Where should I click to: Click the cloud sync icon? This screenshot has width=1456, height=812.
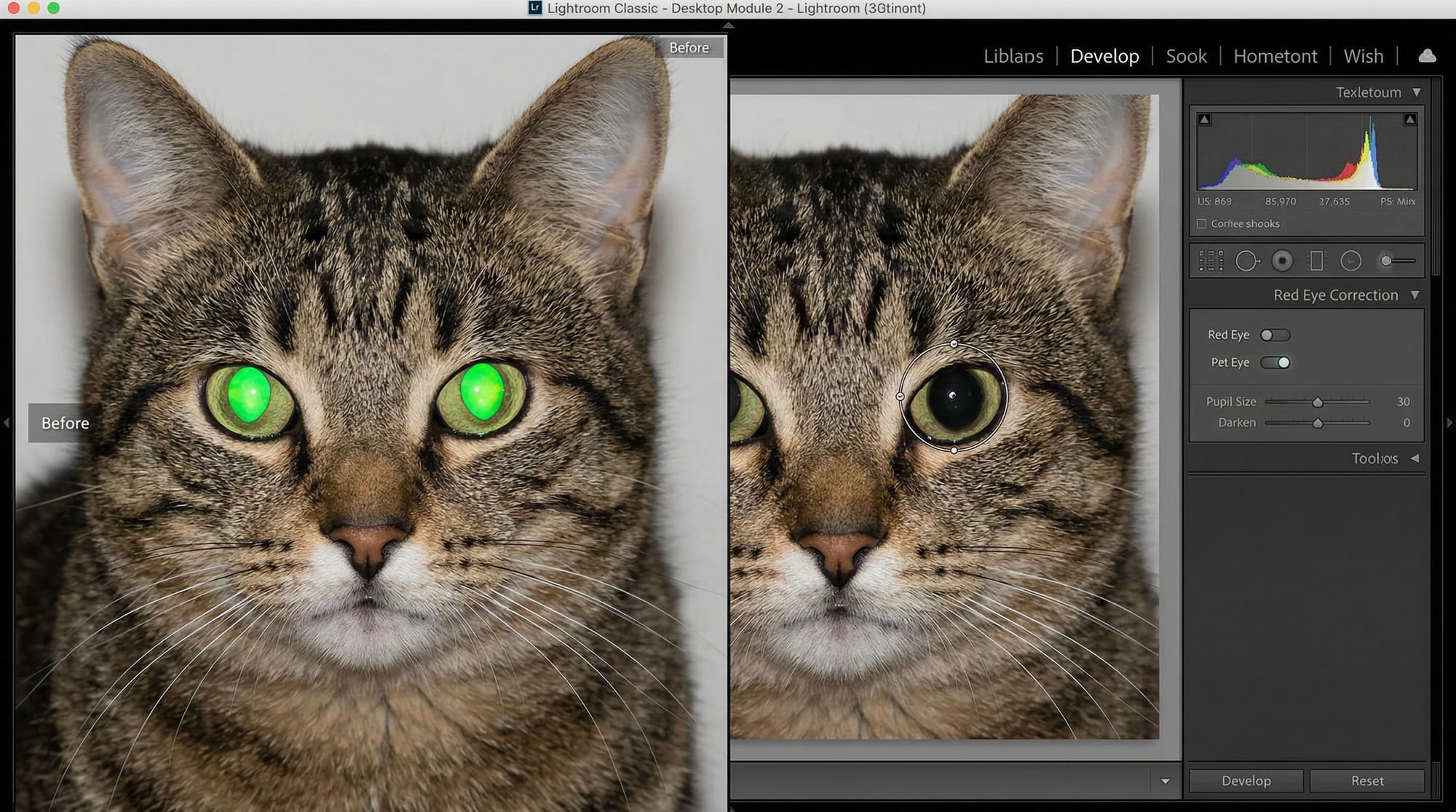[x=1427, y=56]
